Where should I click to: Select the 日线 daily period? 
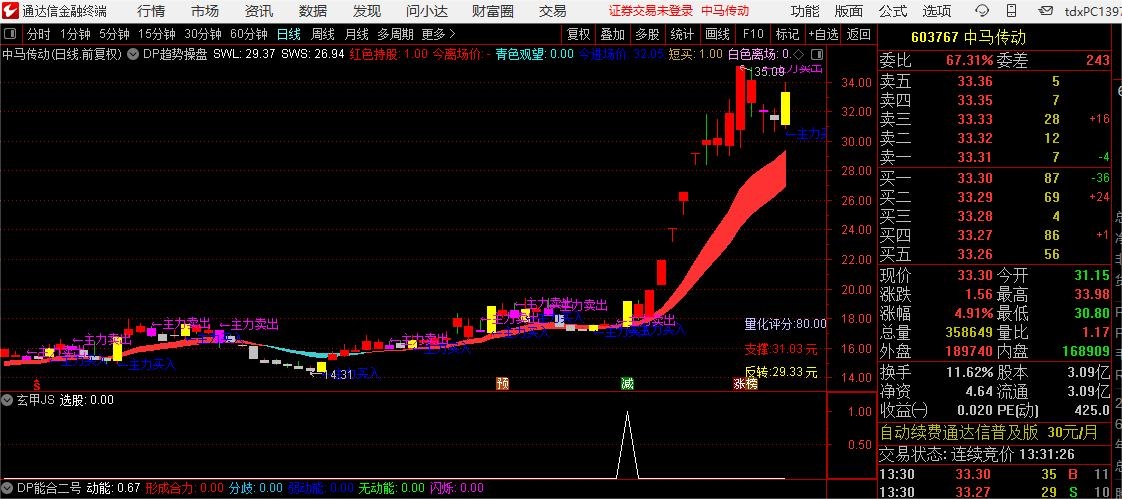(x=289, y=34)
